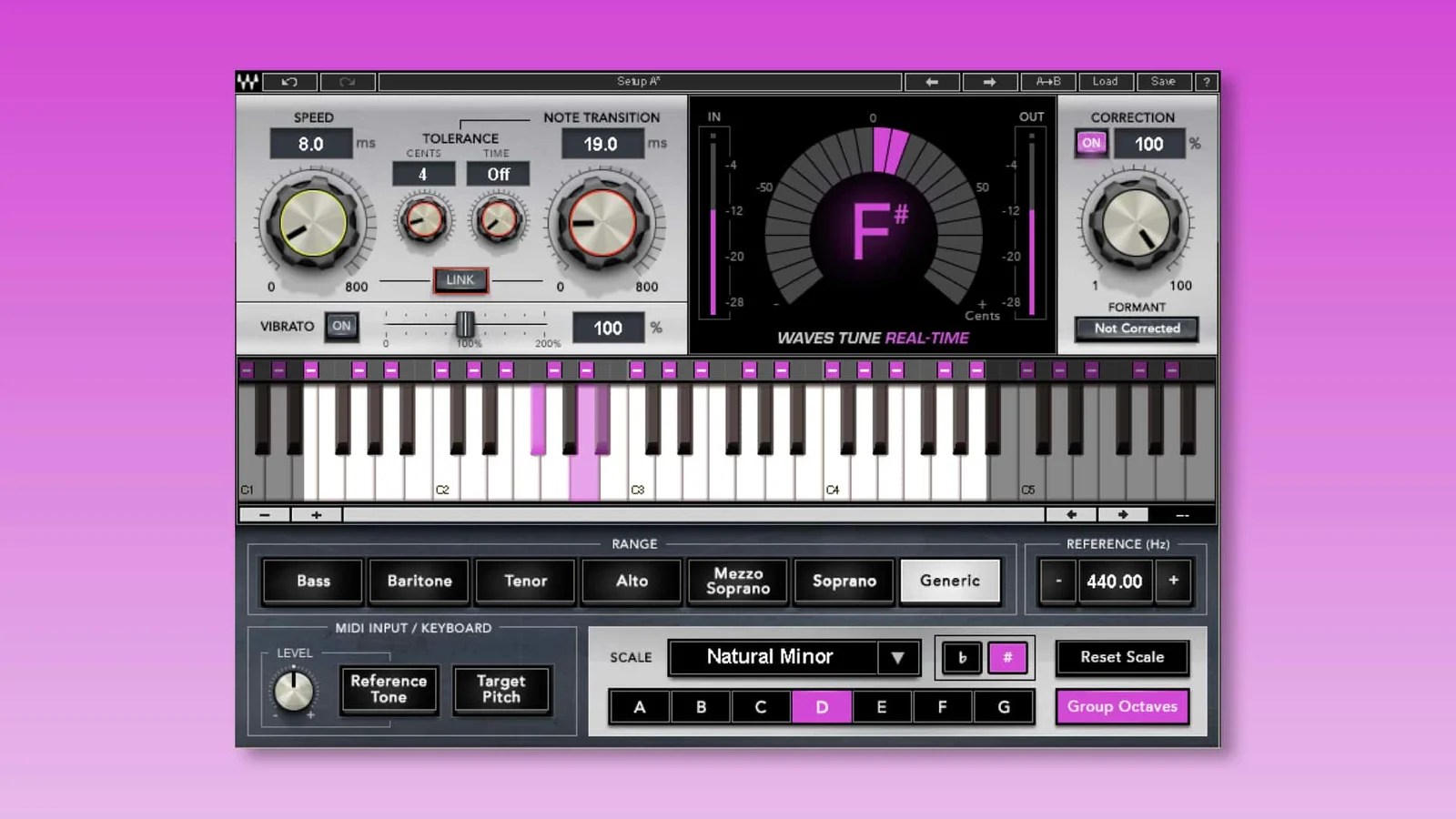This screenshot has width=1456, height=819.
Task: Click the left arrow preset navigation icon
Action: click(931, 81)
